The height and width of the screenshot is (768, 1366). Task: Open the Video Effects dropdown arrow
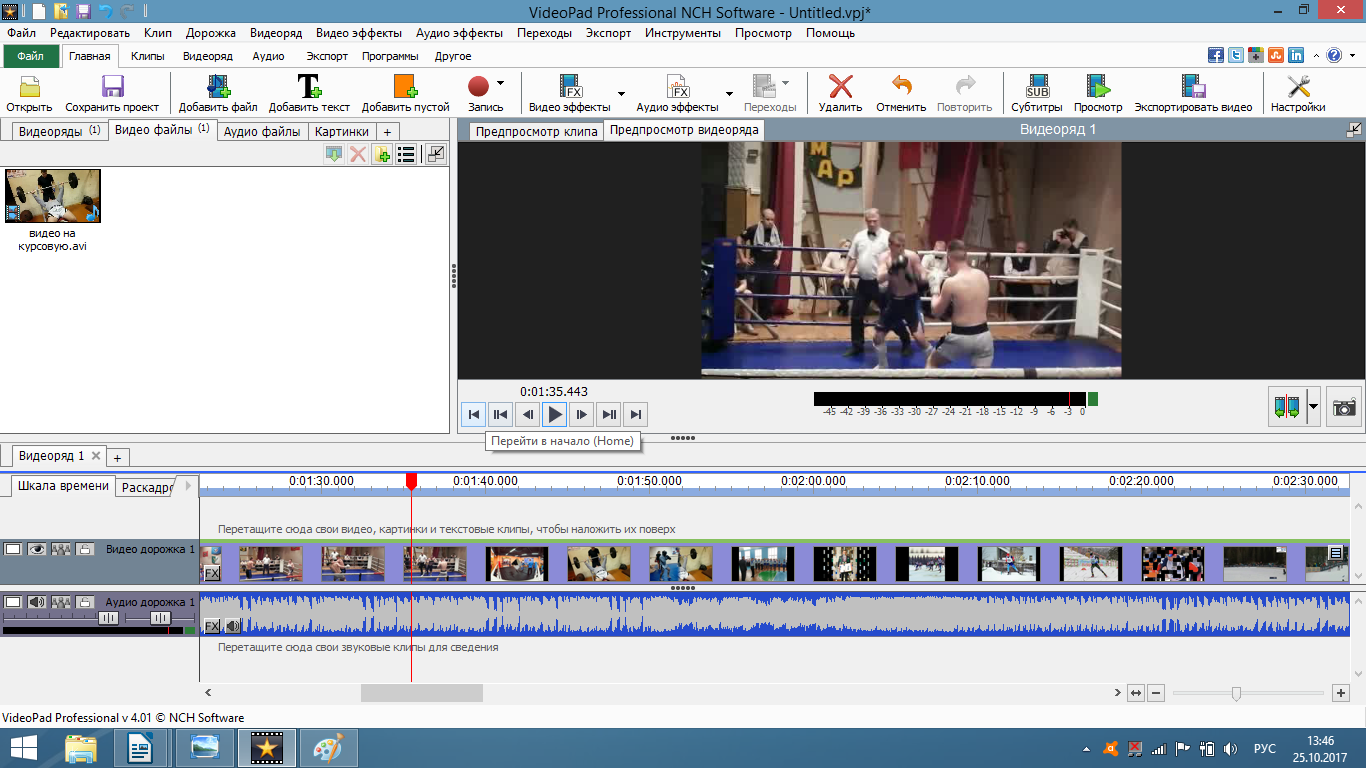pyautogui.click(x=621, y=94)
